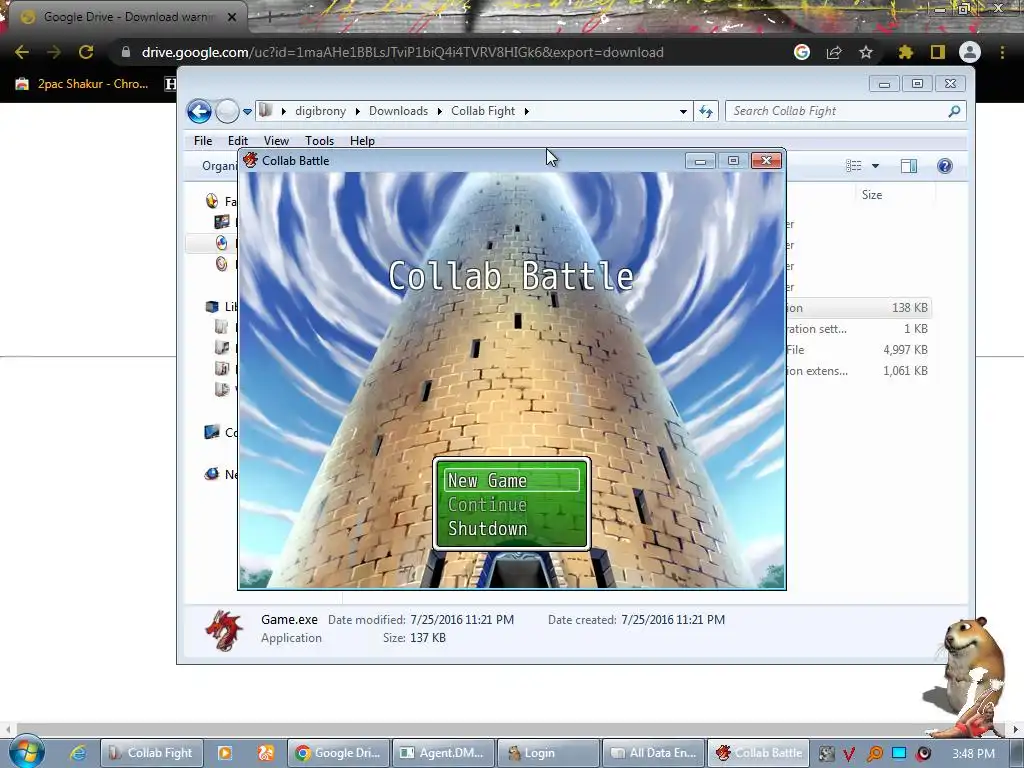Open Chrome extensions puzzle icon
1024x768 pixels.
pyautogui.click(x=905, y=52)
